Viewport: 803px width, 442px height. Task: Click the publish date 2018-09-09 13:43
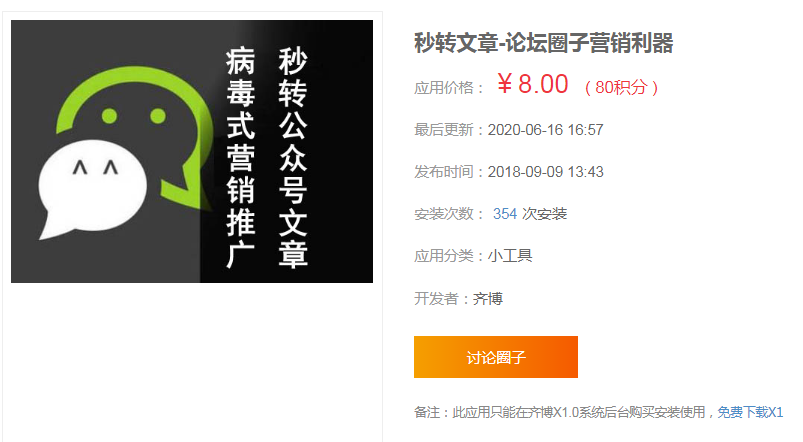545,172
